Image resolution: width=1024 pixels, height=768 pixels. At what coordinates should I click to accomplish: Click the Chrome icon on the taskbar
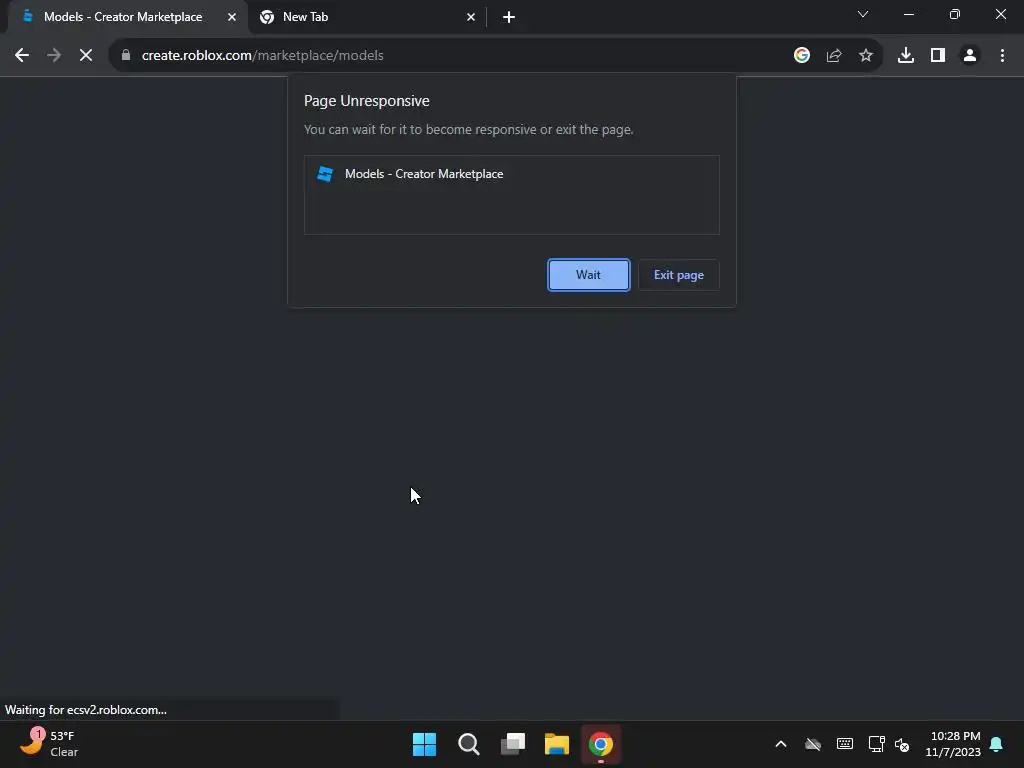[x=601, y=744]
